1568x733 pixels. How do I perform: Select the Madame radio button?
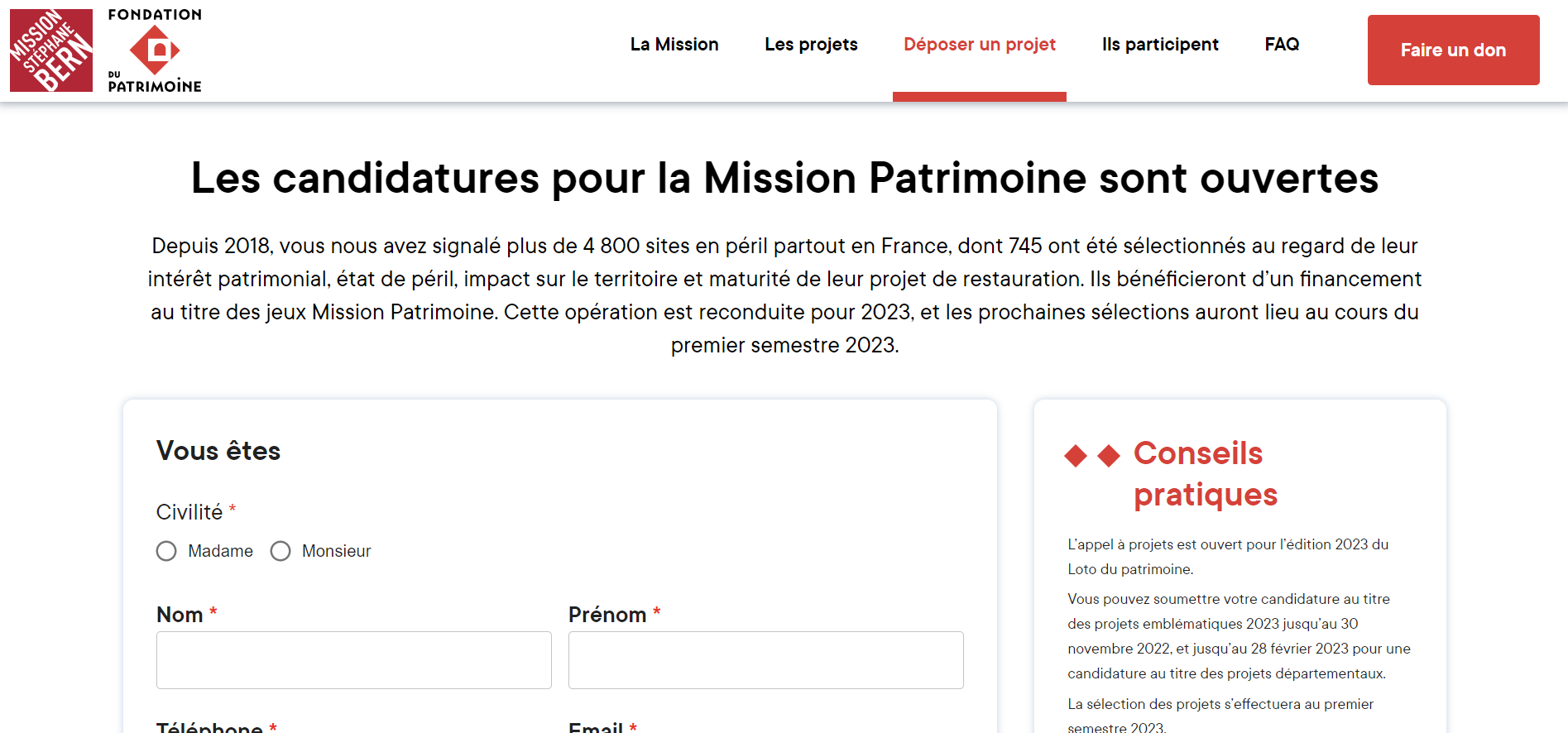click(x=166, y=551)
